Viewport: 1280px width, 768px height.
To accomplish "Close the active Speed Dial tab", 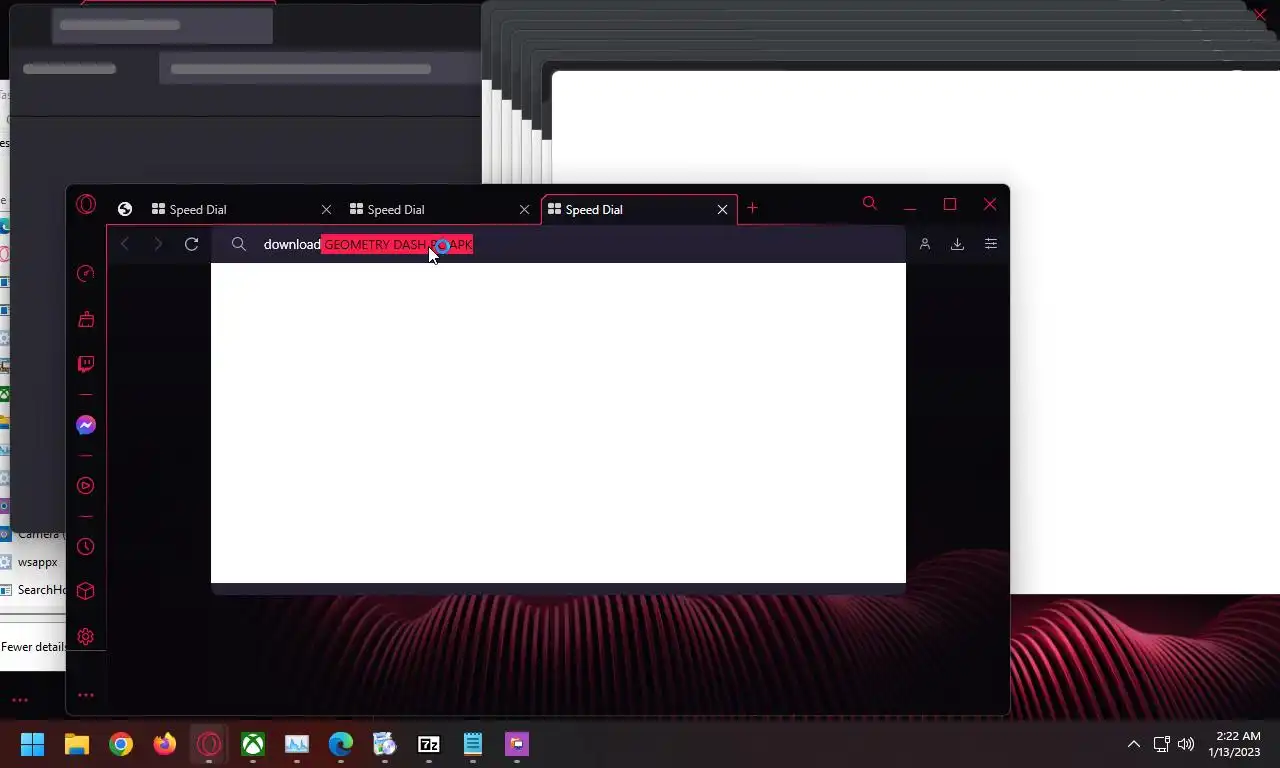I will (x=723, y=210).
